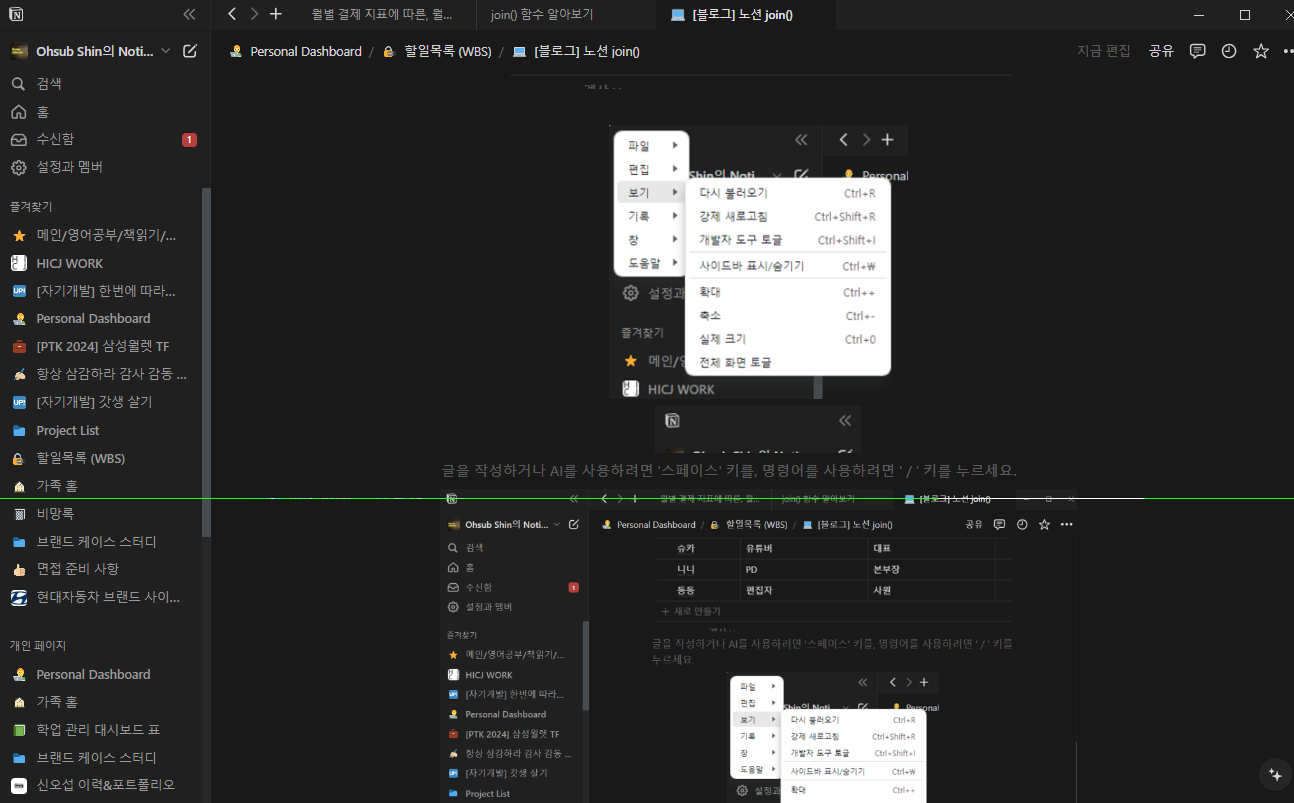Open the embedded image showing 전체 화면 토글 menu
This screenshot has width=1294, height=803.
coord(758,262)
